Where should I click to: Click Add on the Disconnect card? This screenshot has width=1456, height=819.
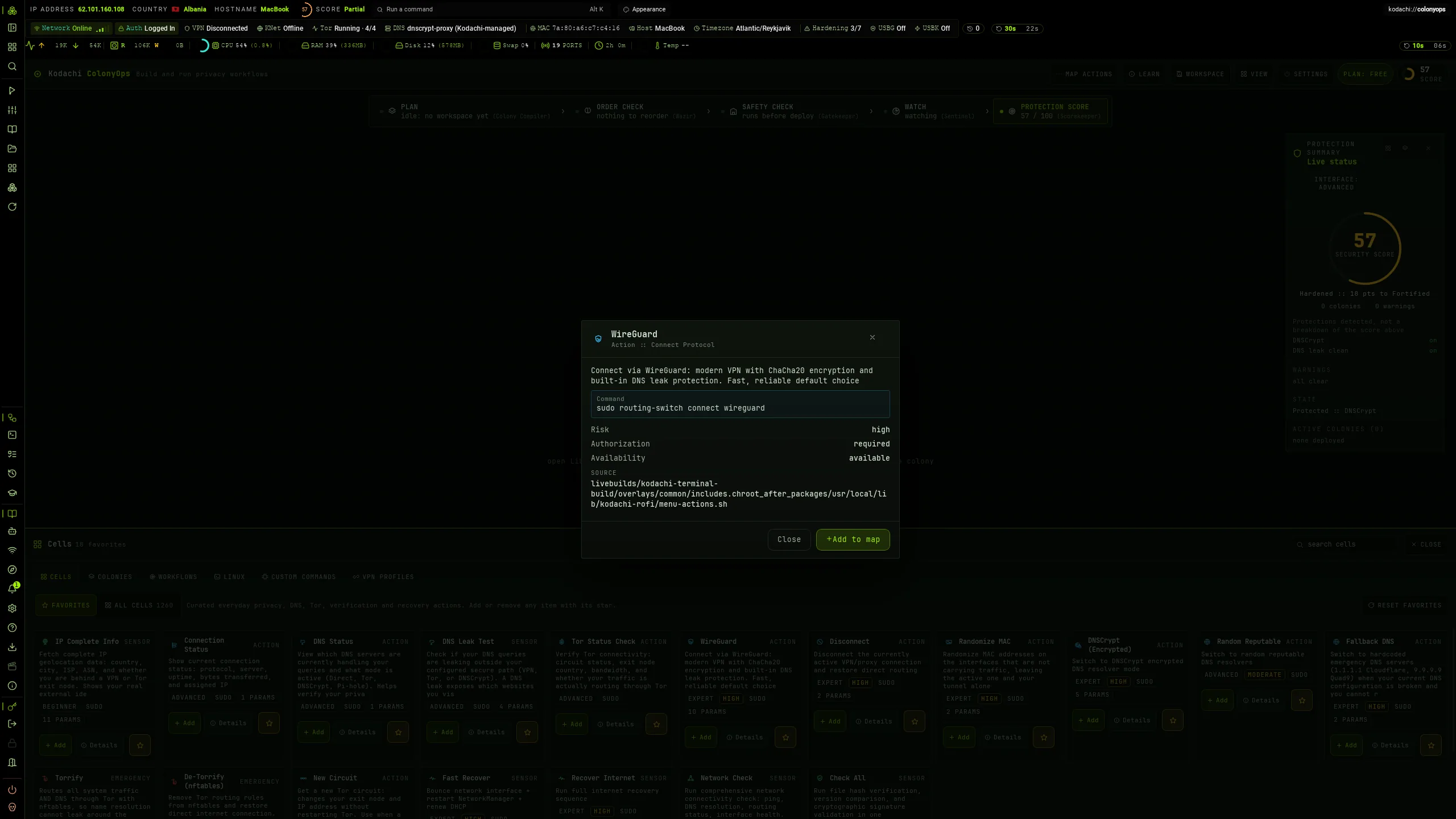click(x=830, y=722)
